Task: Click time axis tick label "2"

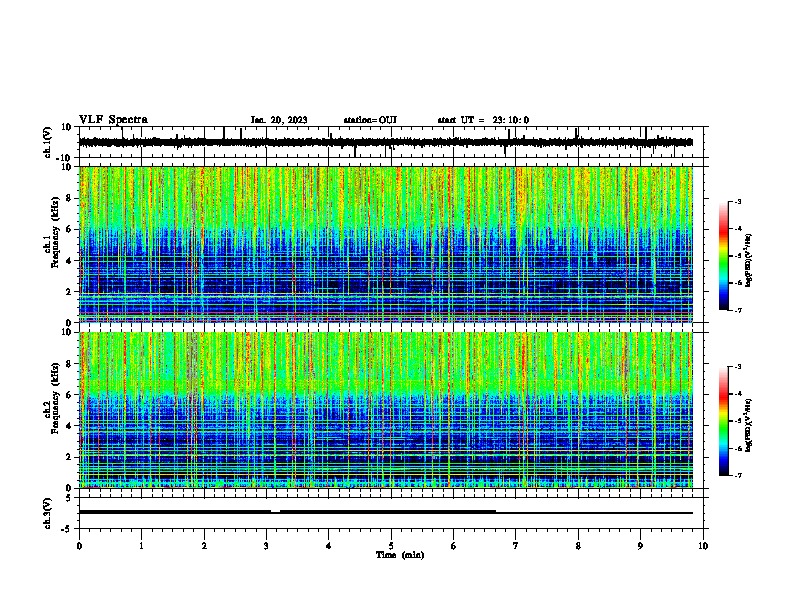Action: (204, 546)
